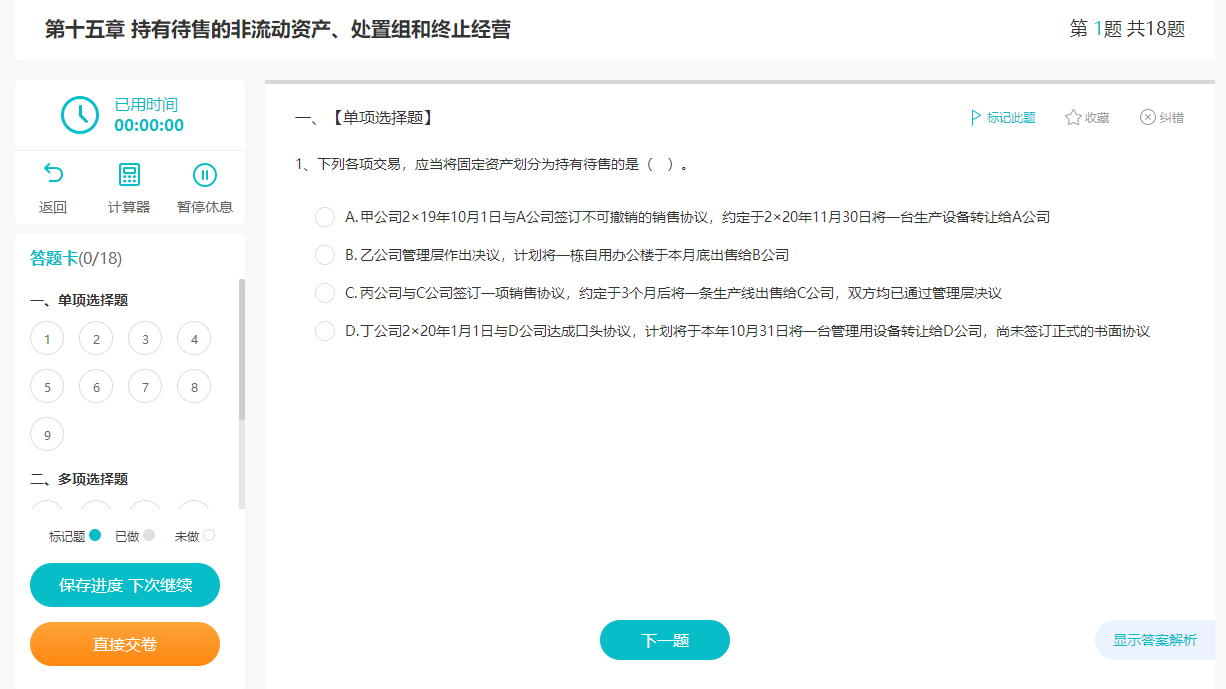This screenshot has height=689, width=1226.
Task: Report an error via the 纠错 icon
Action: pos(1160,117)
